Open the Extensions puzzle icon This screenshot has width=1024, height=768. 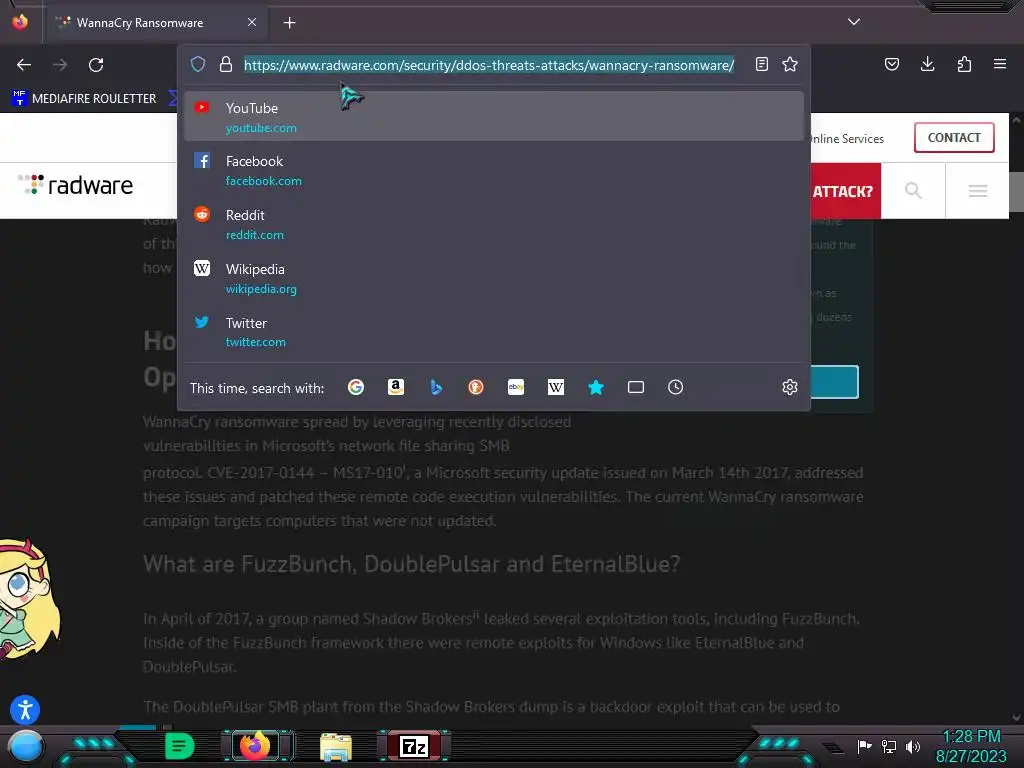964,64
